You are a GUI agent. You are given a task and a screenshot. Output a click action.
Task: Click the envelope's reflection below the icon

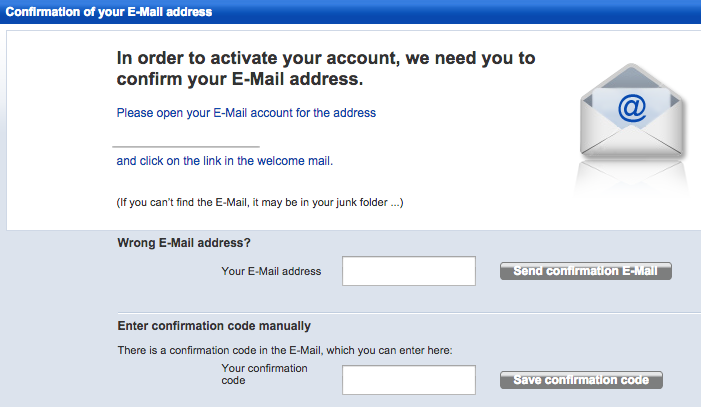[631, 177]
